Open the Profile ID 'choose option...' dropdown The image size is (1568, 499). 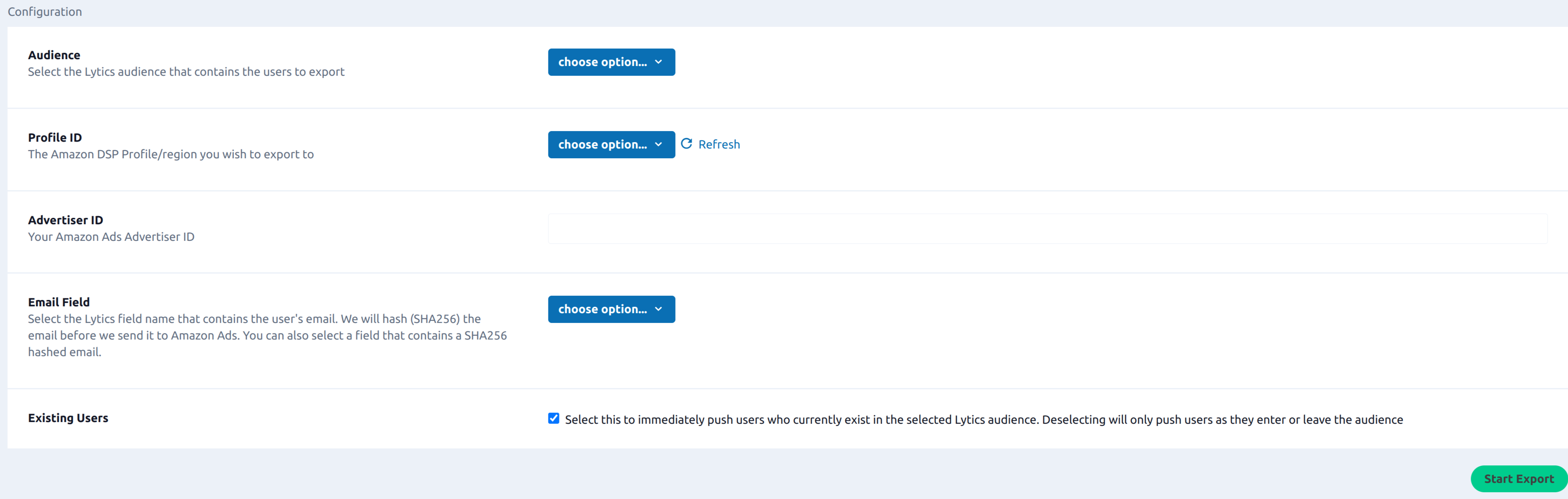point(602,144)
